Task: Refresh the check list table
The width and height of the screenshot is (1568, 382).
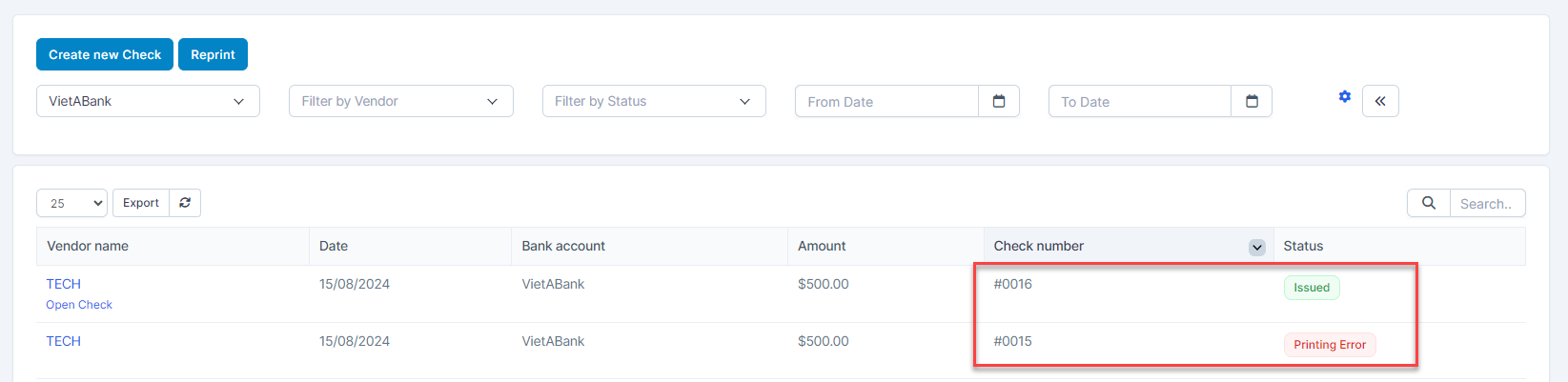Action: coord(185,203)
